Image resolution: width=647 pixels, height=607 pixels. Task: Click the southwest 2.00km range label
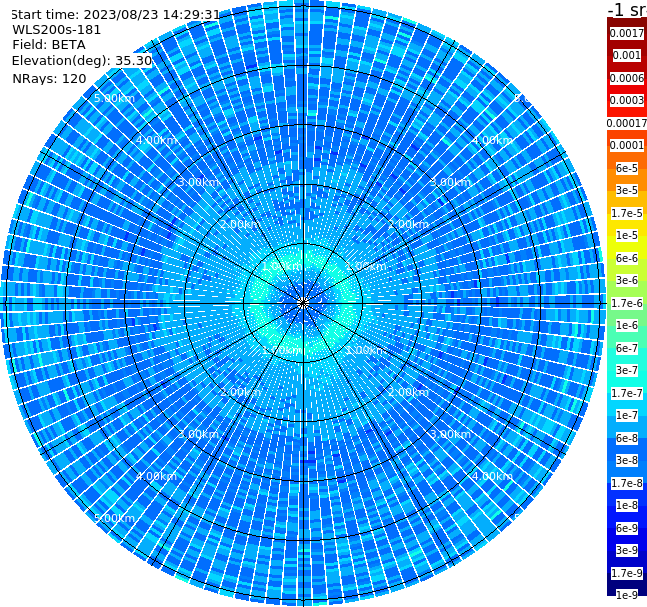(x=241, y=392)
